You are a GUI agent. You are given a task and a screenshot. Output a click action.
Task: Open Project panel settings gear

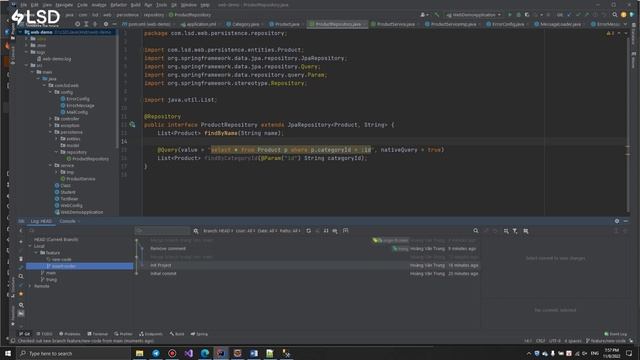click(106, 24)
